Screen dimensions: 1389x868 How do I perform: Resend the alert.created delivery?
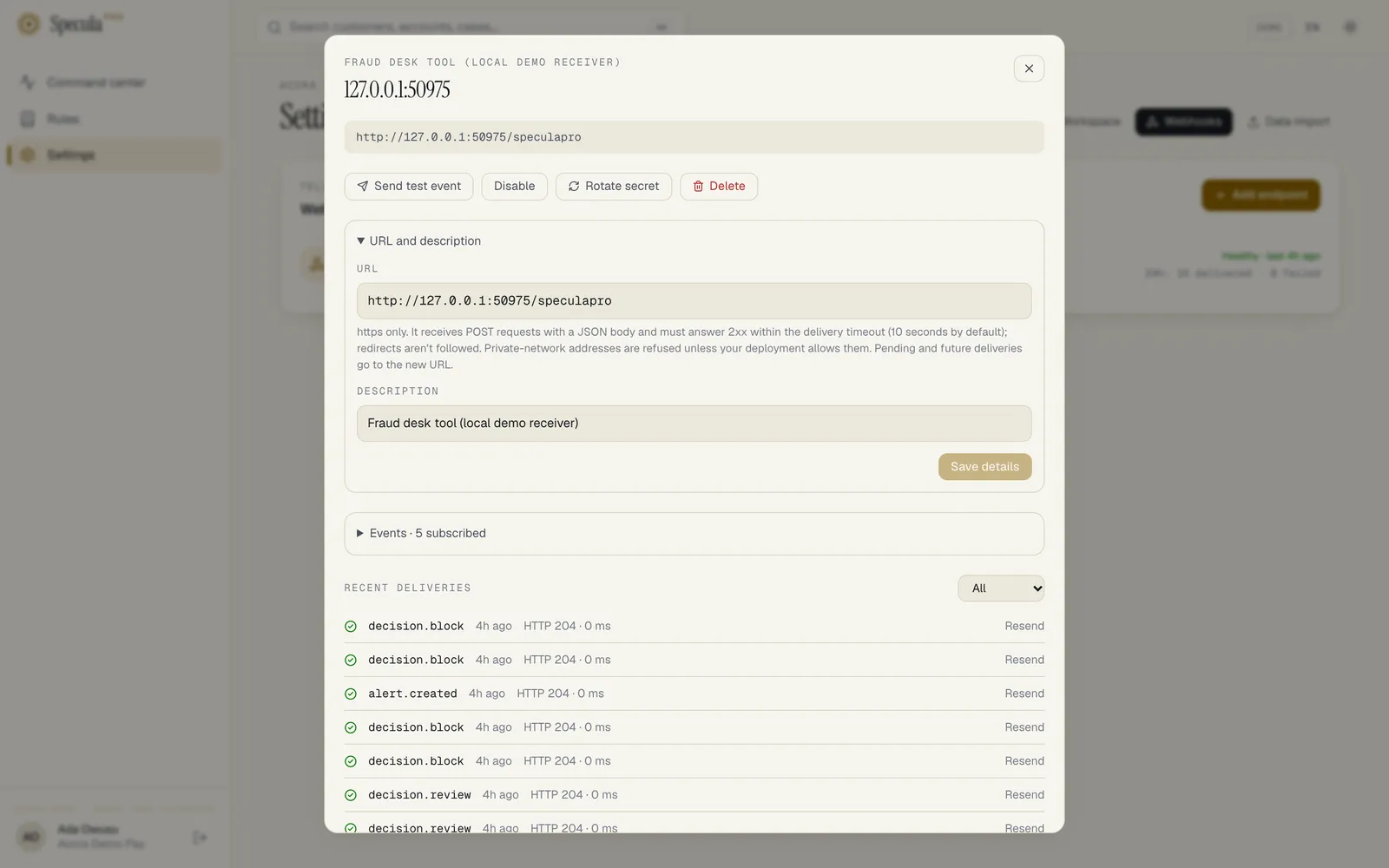pyautogui.click(x=1024, y=694)
